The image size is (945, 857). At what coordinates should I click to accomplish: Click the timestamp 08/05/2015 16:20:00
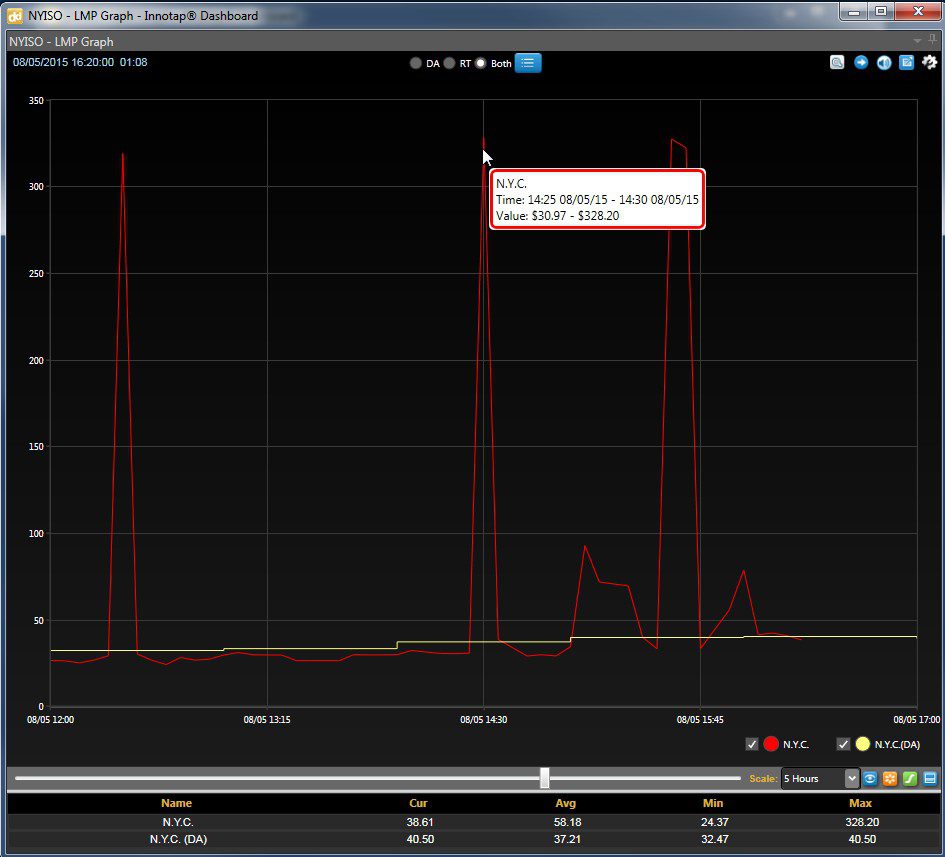pyautogui.click(x=63, y=62)
